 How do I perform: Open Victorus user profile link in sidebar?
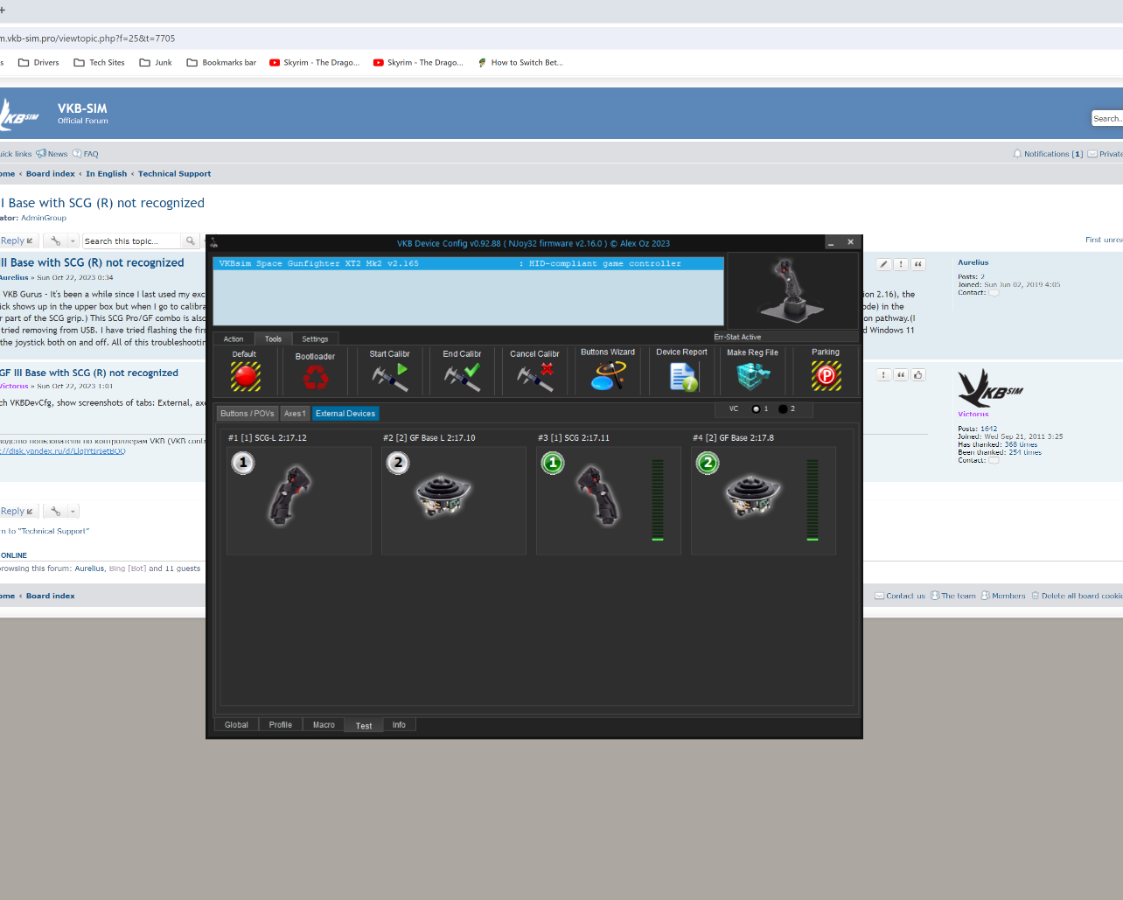point(973,414)
